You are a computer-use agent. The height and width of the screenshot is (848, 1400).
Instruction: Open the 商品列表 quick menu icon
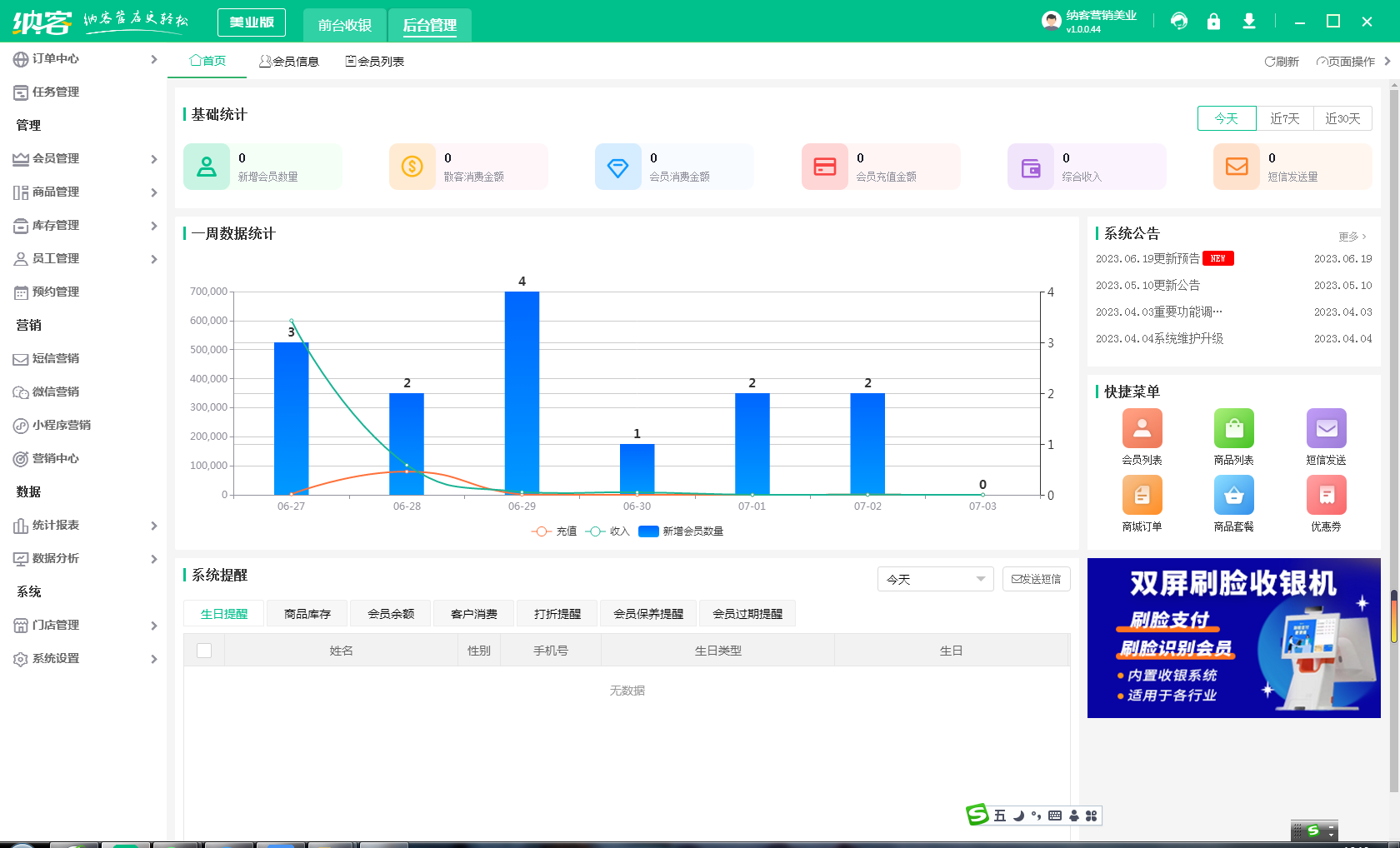coord(1233,429)
